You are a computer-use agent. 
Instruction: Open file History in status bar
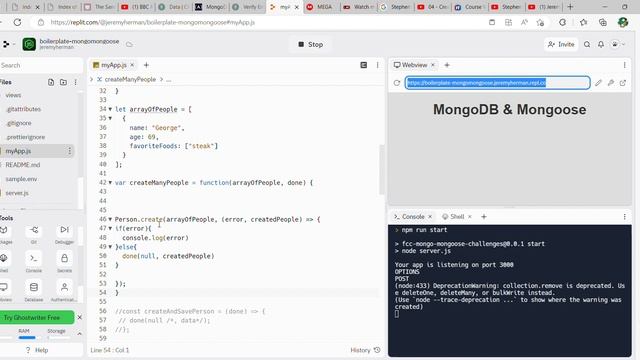[365, 350]
